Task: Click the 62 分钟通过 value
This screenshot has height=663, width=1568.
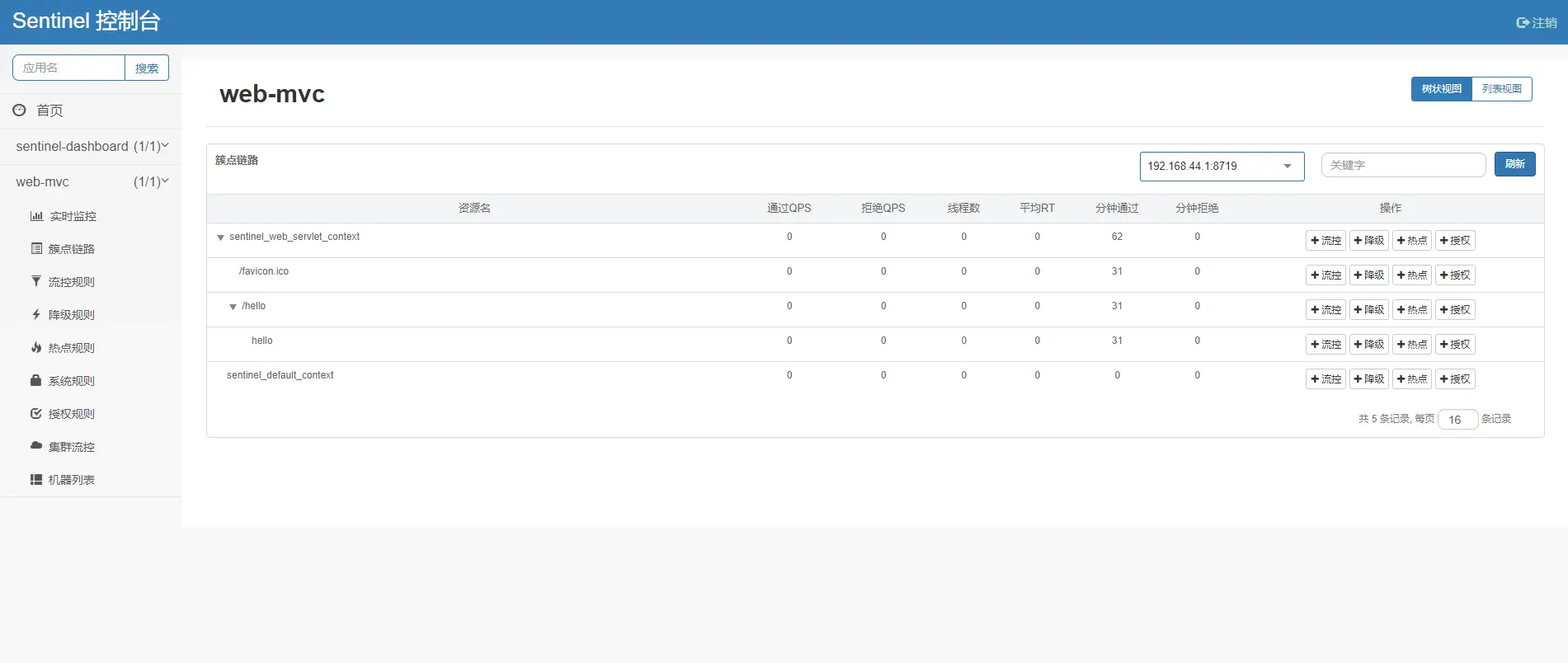Action: point(1117,237)
